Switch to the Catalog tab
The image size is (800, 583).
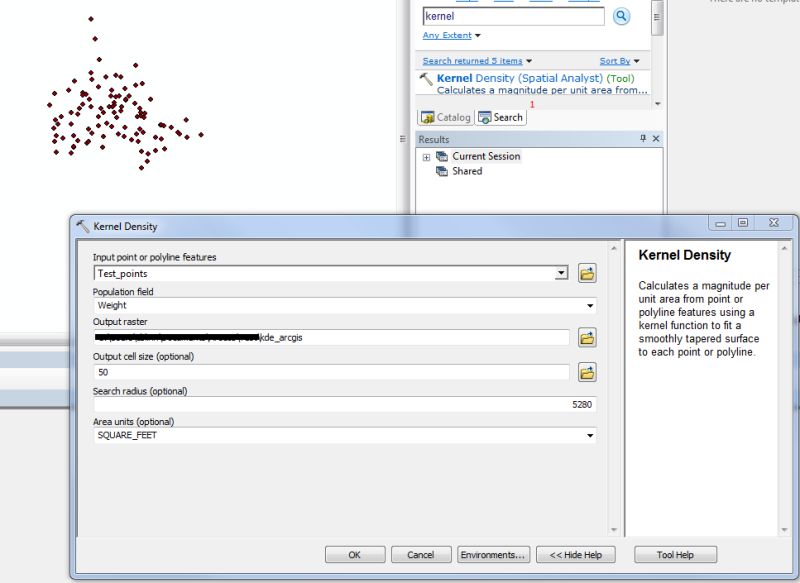click(445, 117)
